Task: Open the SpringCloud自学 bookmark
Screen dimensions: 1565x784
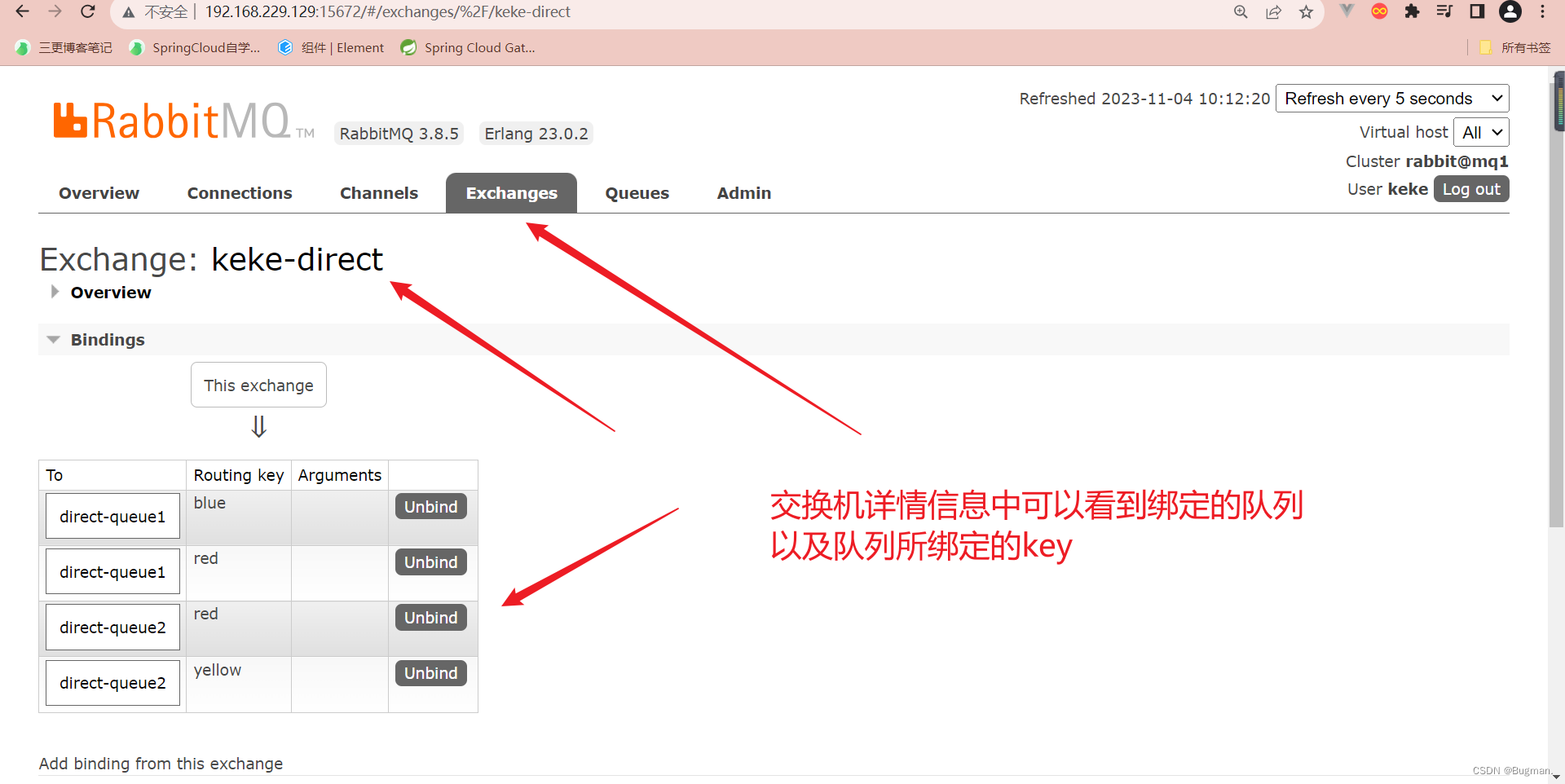Action: coord(195,48)
